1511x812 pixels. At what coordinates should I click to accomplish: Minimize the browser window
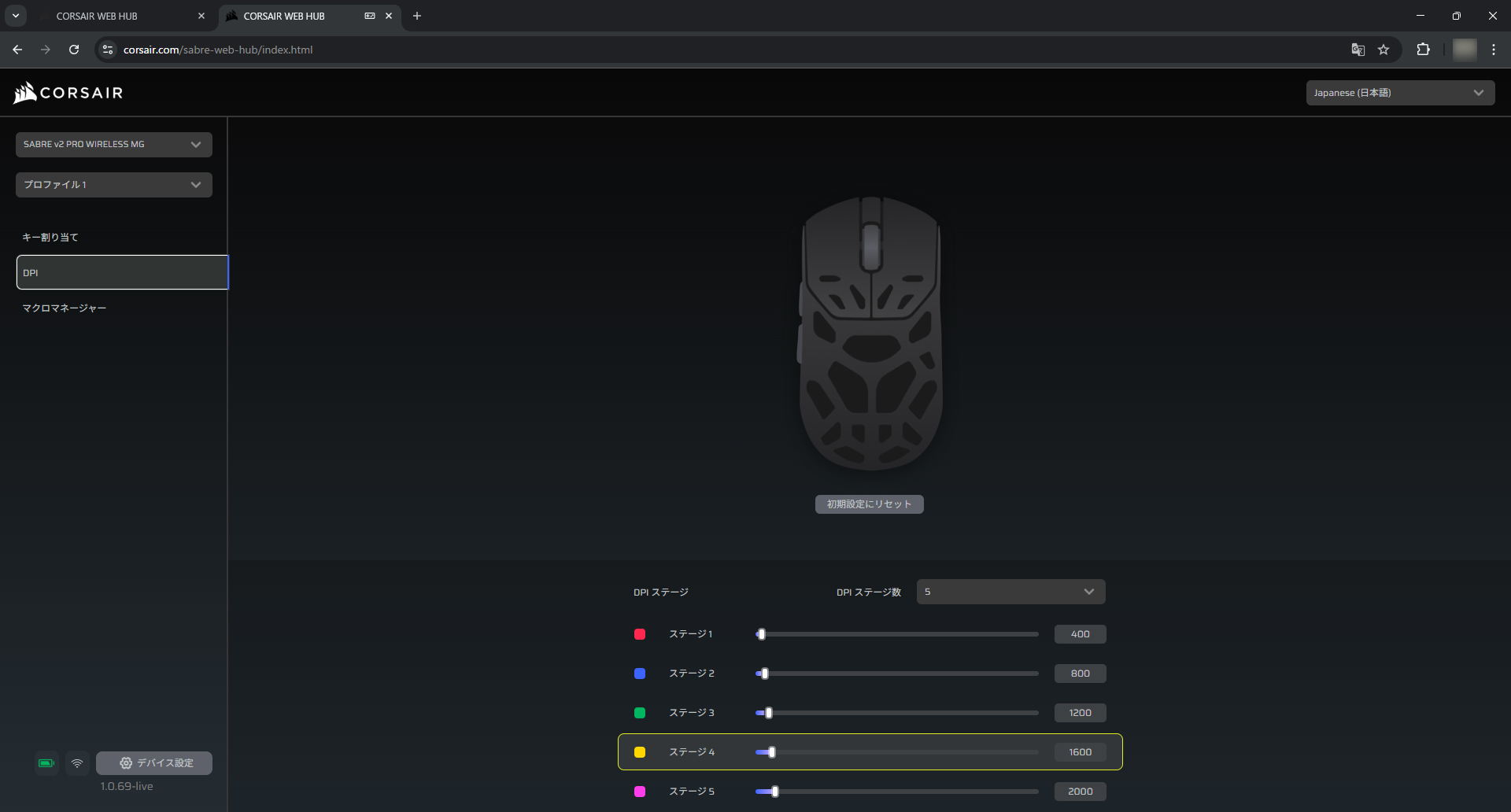click(1420, 16)
